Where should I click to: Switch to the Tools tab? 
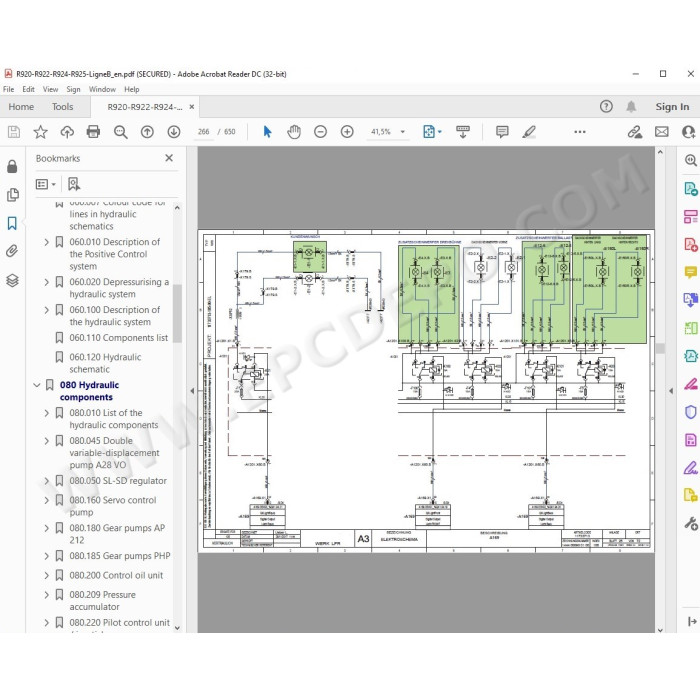click(x=62, y=107)
